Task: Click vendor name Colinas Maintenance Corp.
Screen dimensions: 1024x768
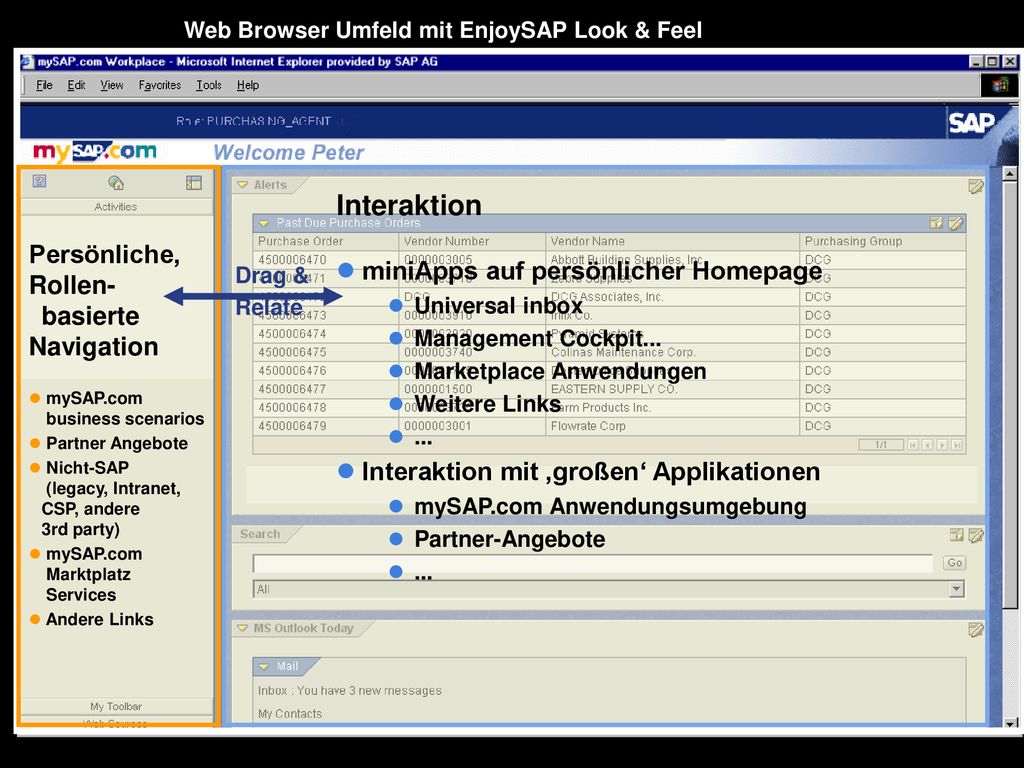Action: tap(623, 351)
